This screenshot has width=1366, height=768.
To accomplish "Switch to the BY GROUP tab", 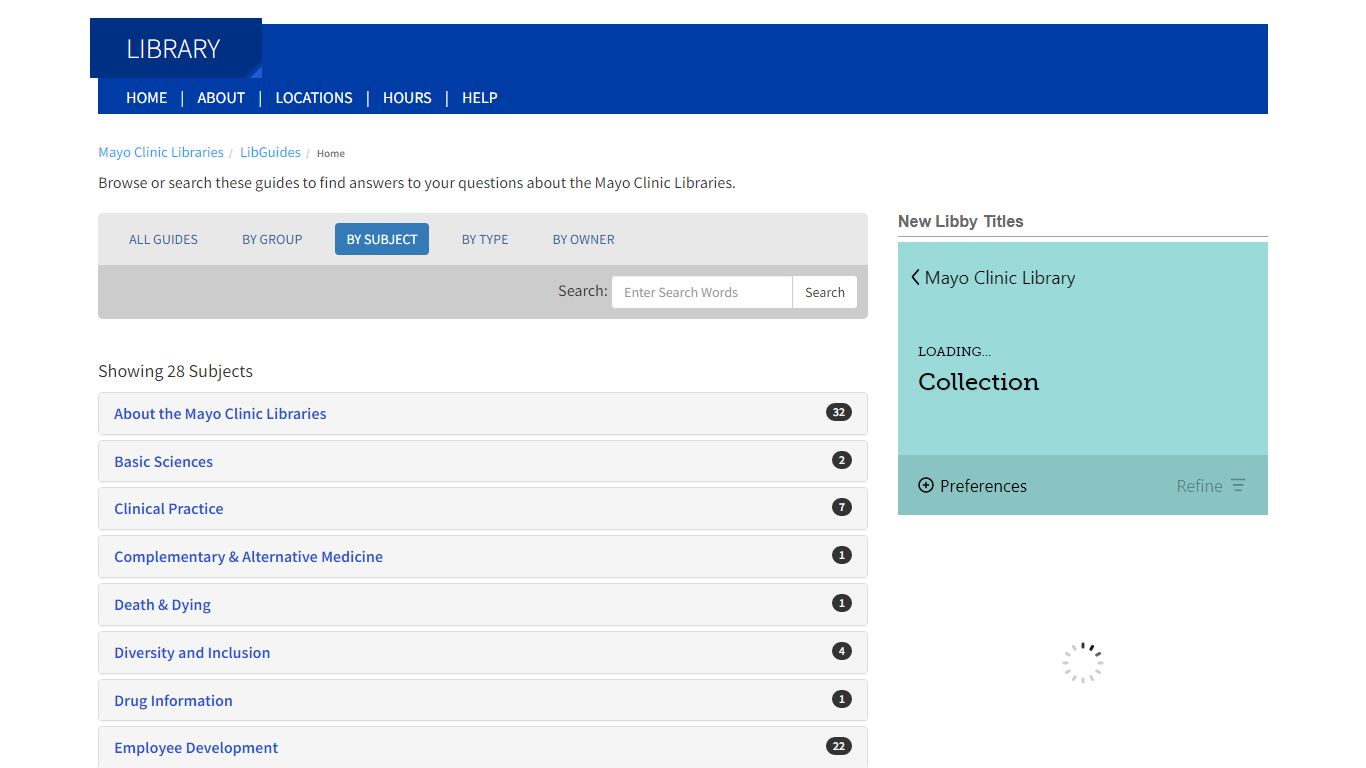I will pos(272,239).
